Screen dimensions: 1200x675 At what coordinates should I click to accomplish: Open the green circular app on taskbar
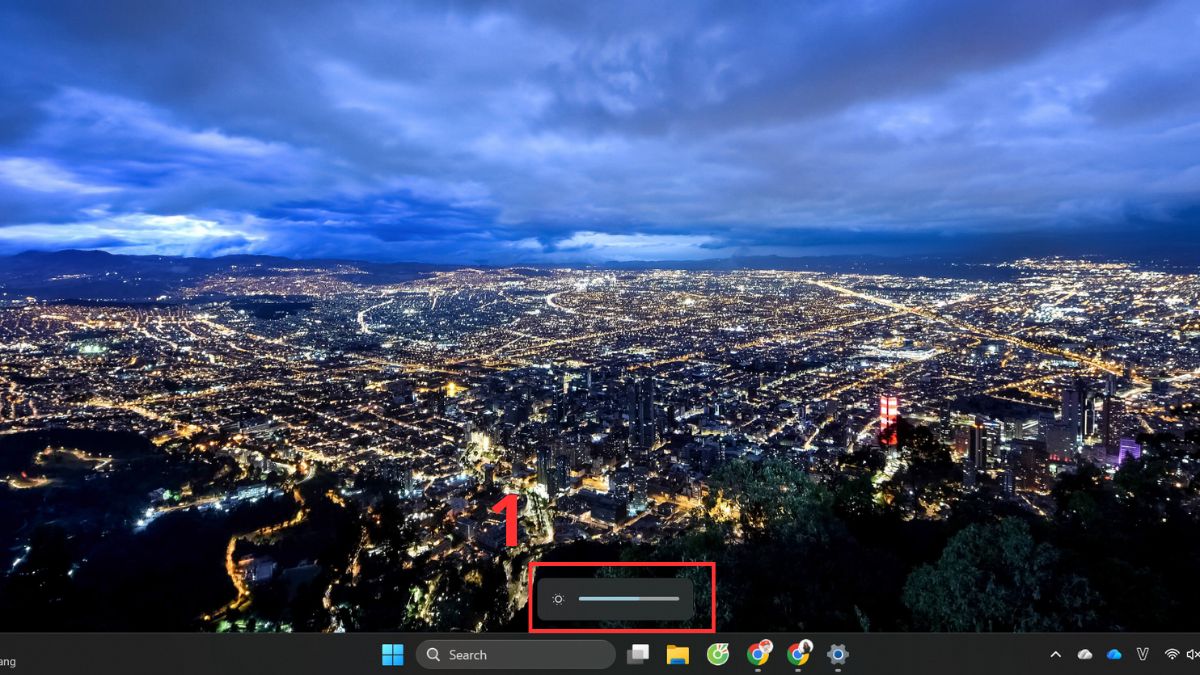pyautogui.click(x=718, y=654)
